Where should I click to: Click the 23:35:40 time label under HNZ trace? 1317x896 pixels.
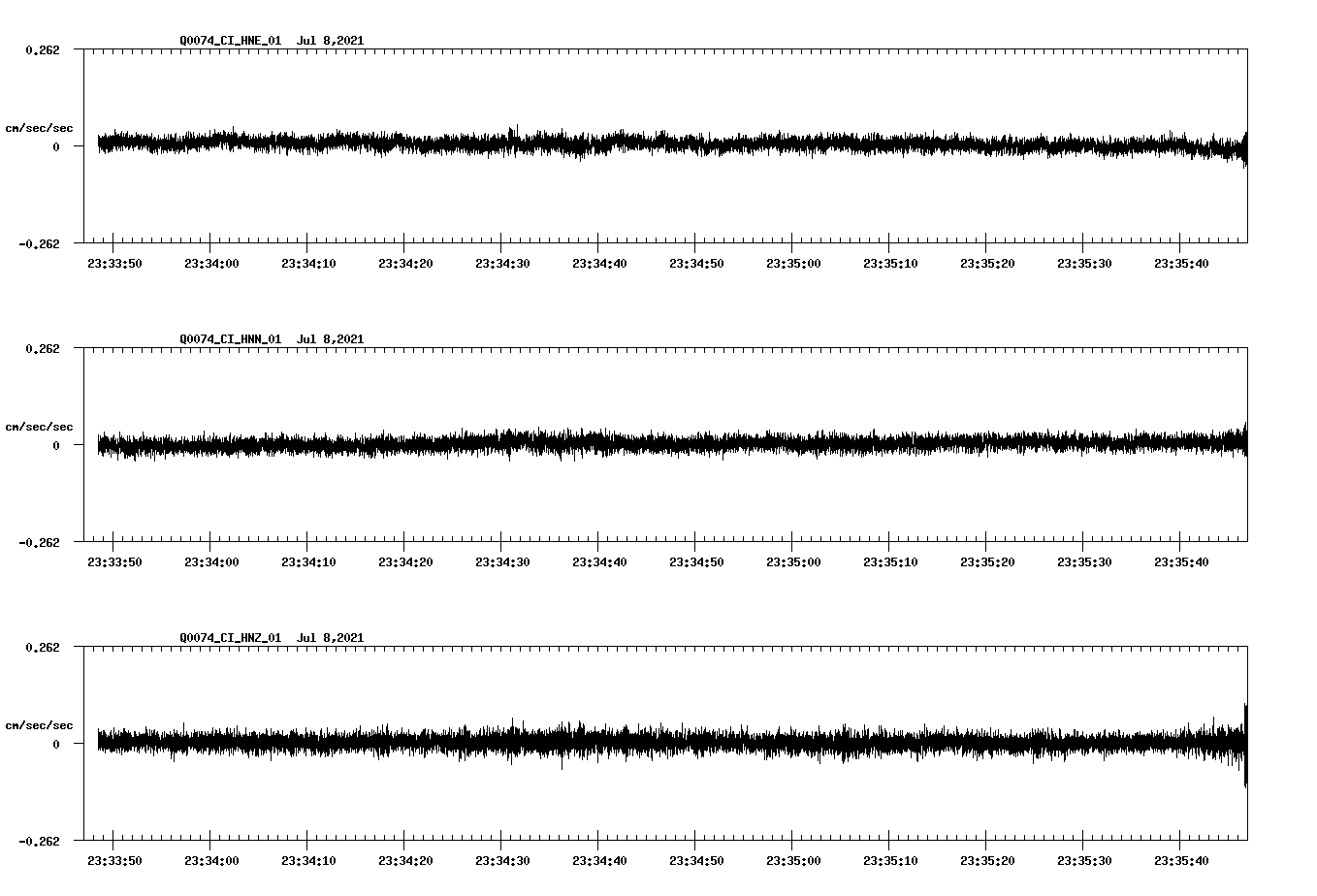[1182, 858]
